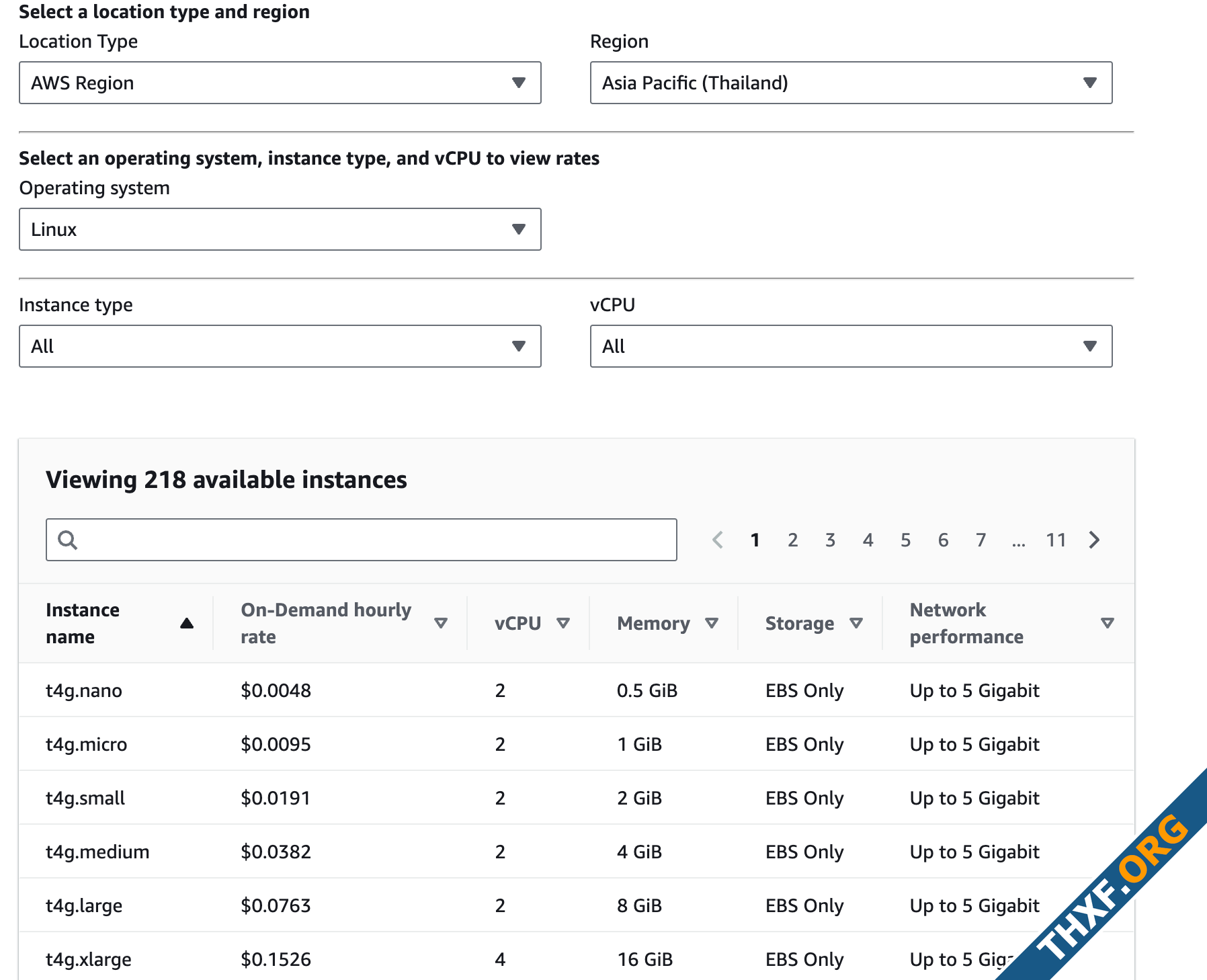Click the $0.0048 hourly rate cell
Viewport: 1207px width, 980px height.
[x=276, y=690]
